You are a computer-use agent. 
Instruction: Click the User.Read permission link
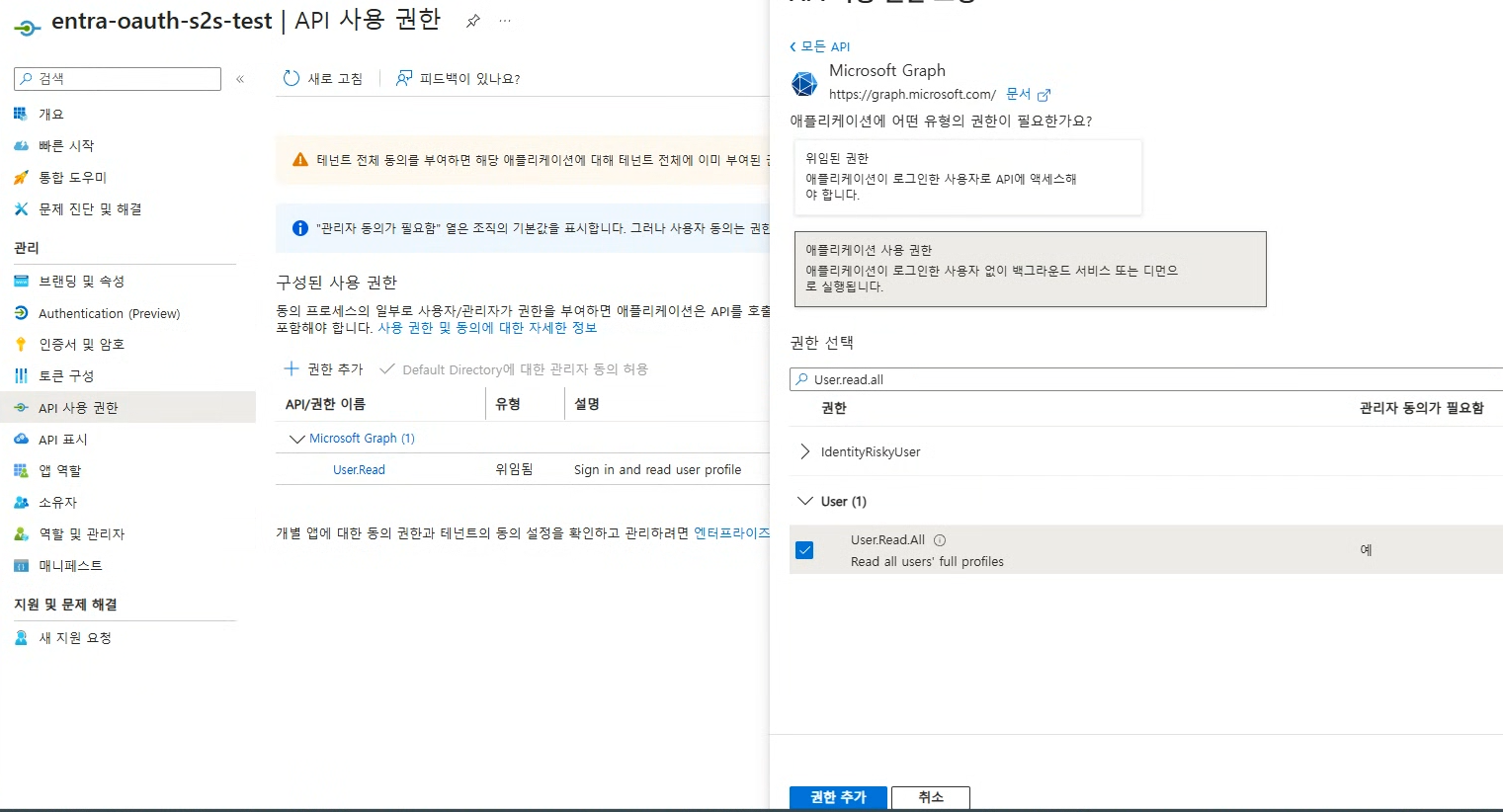pyautogui.click(x=359, y=469)
